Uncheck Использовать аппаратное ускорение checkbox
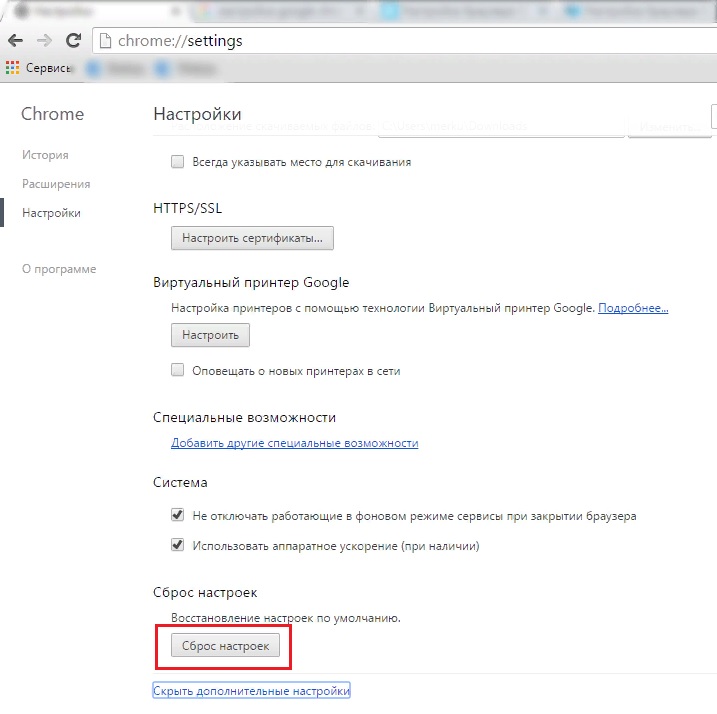The image size is (717, 714). pos(177,545)
